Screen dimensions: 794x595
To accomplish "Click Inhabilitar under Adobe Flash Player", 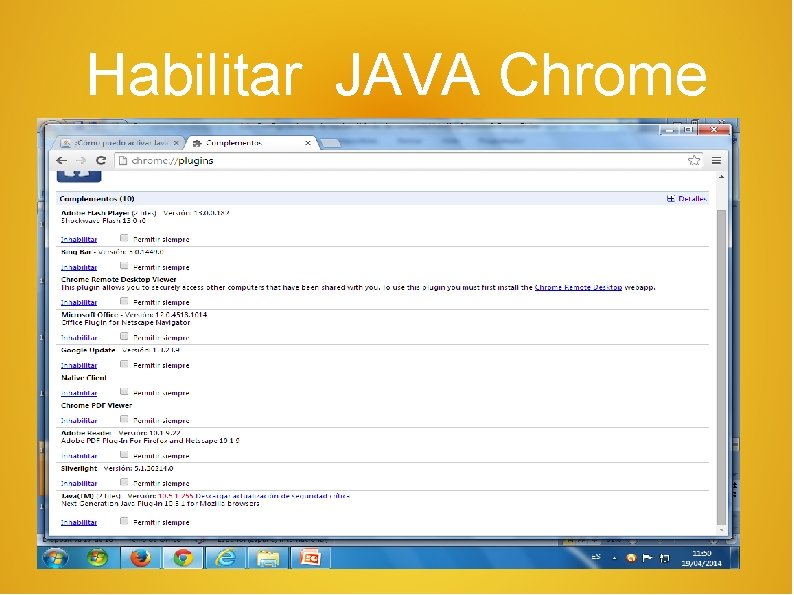I will point(79,240).
